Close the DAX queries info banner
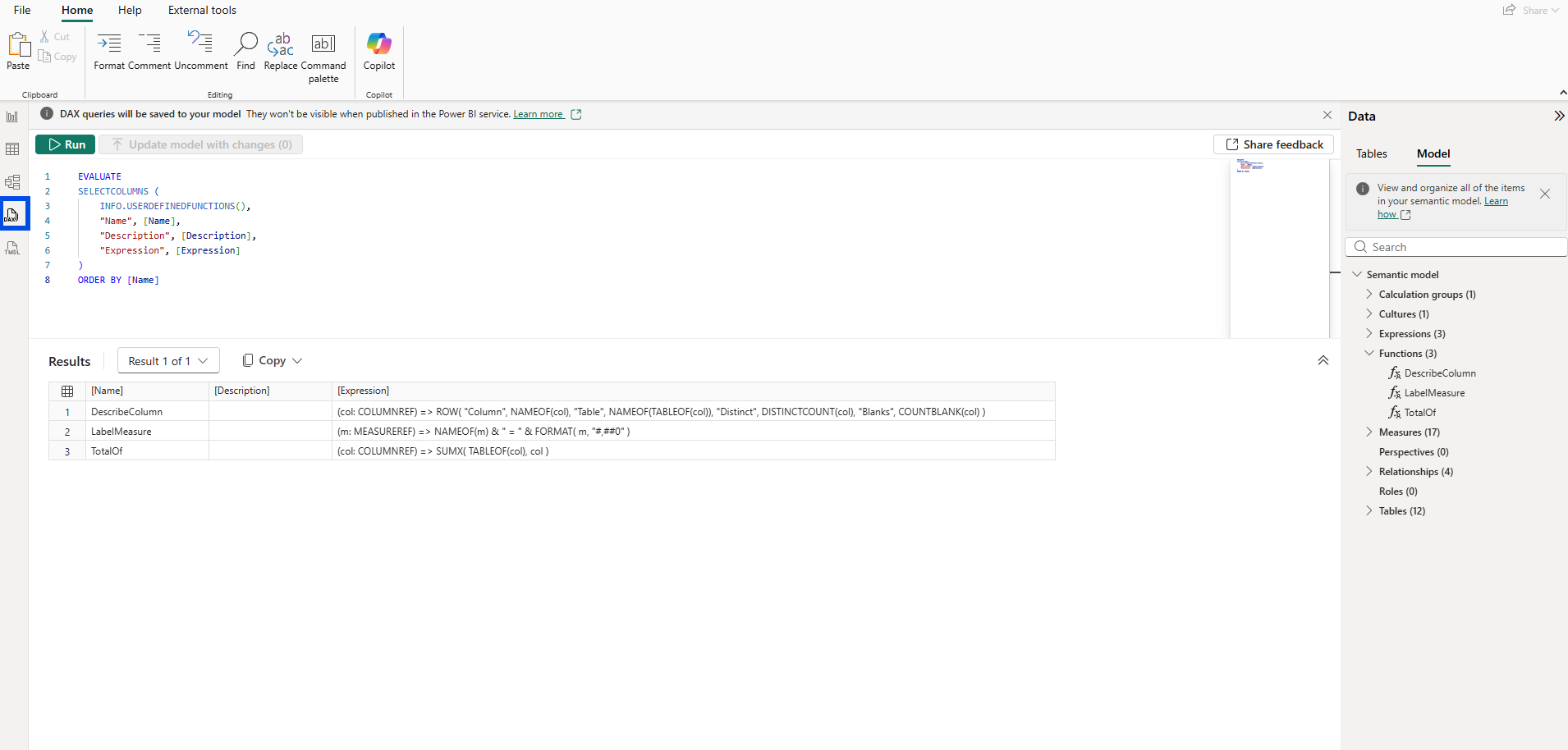Viewport: 1568px width, 750px height. coord(1327,115)
